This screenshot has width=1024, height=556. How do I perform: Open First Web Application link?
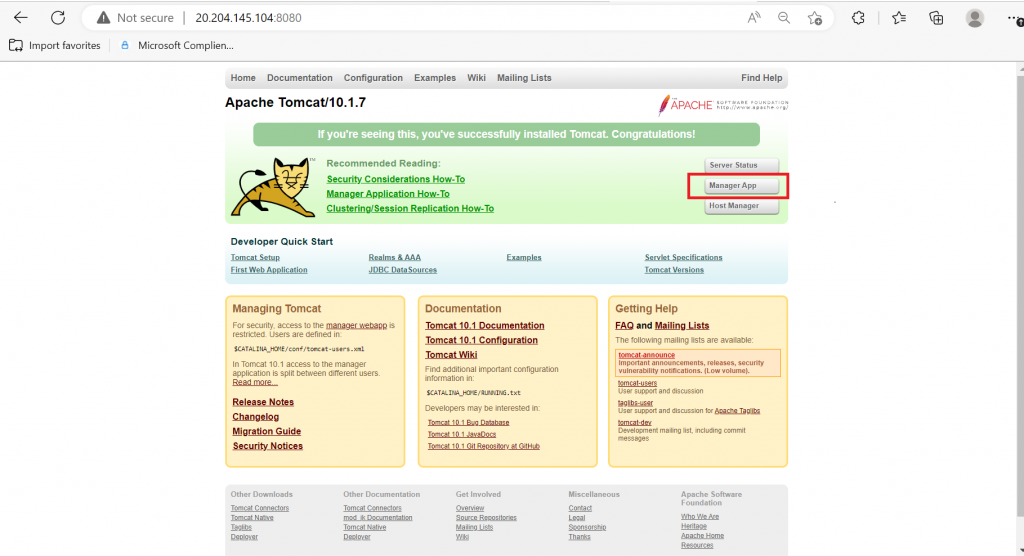tap(269, 270)
